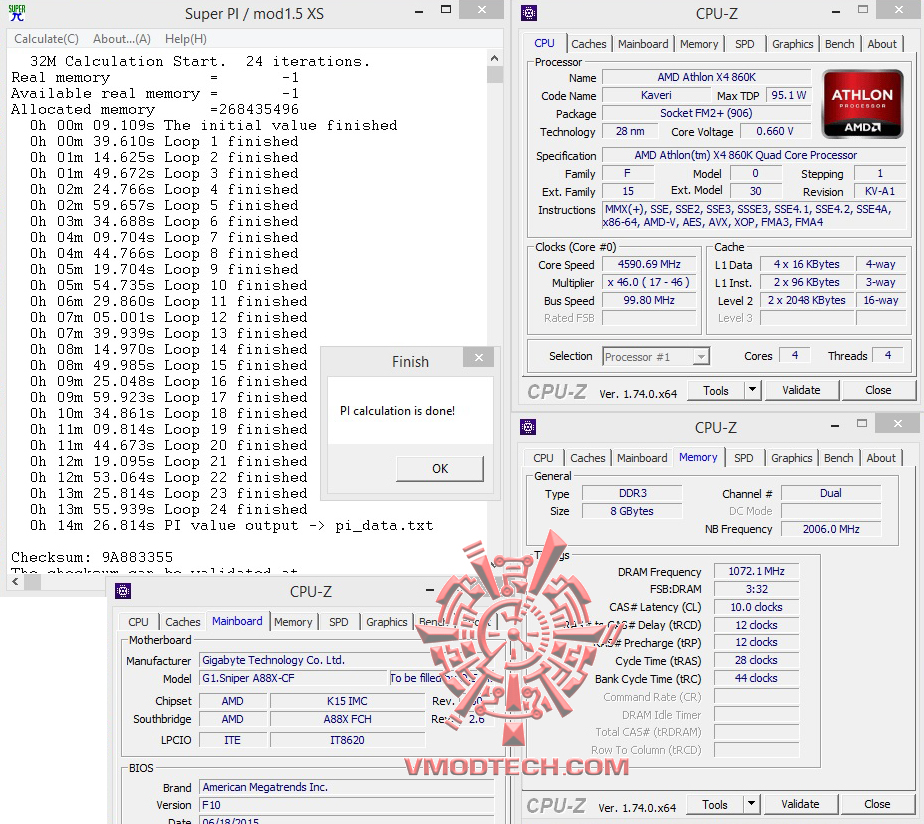The height and width of the screenshot is (824, 924).
Task: Click Super PI horizontal scroll left arrow
Action: (x=15, y=582)
